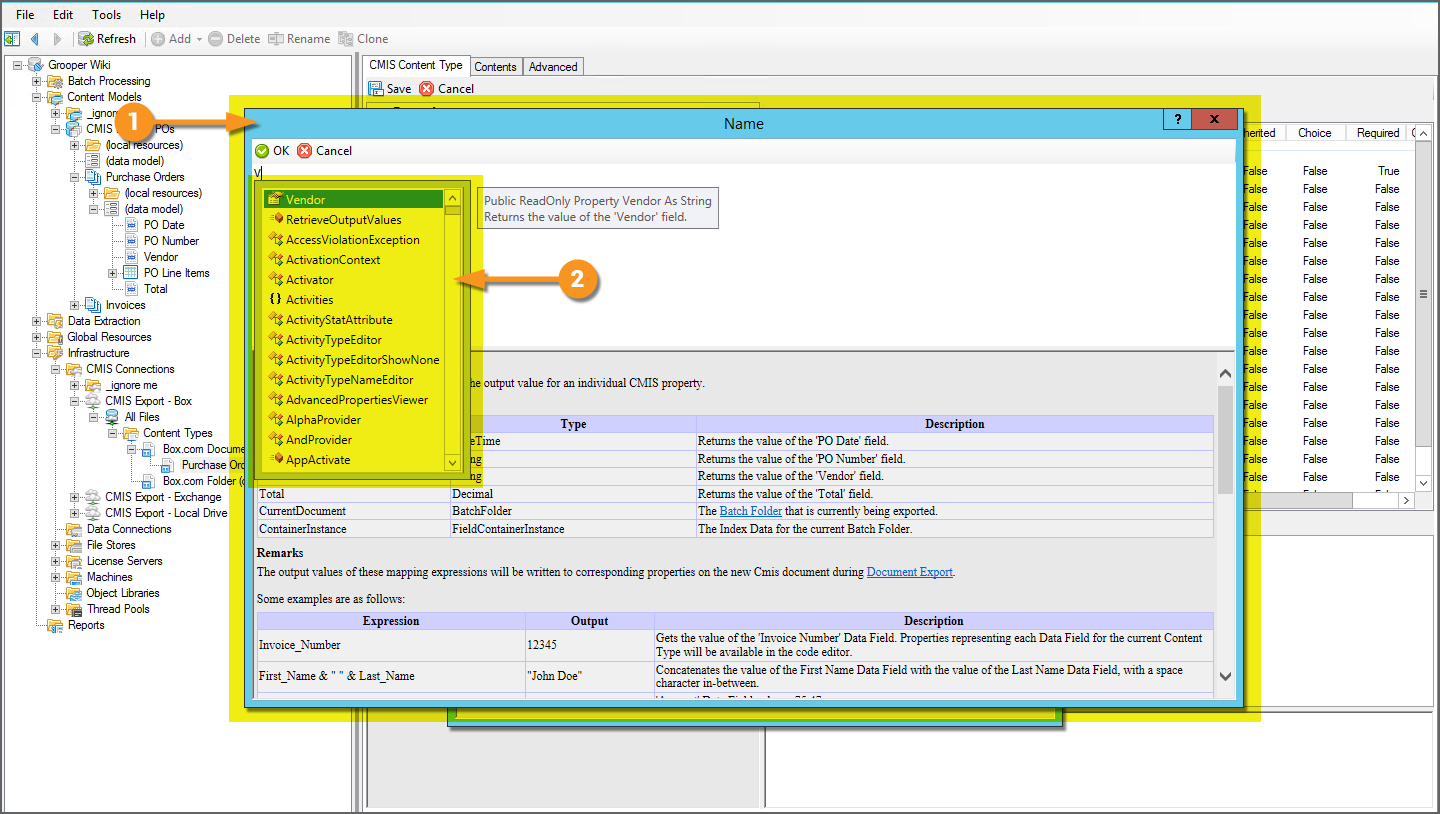
Task: Collapse the Infrastructure tree node
Action: pos(37,353)
